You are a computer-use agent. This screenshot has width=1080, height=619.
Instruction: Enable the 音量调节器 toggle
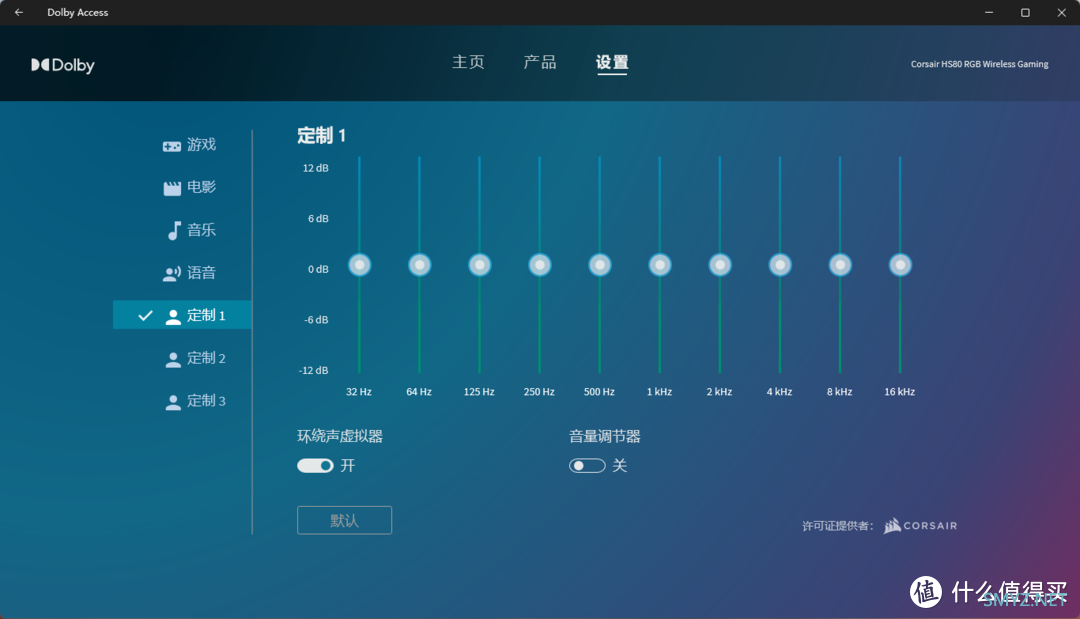(587, 466)
